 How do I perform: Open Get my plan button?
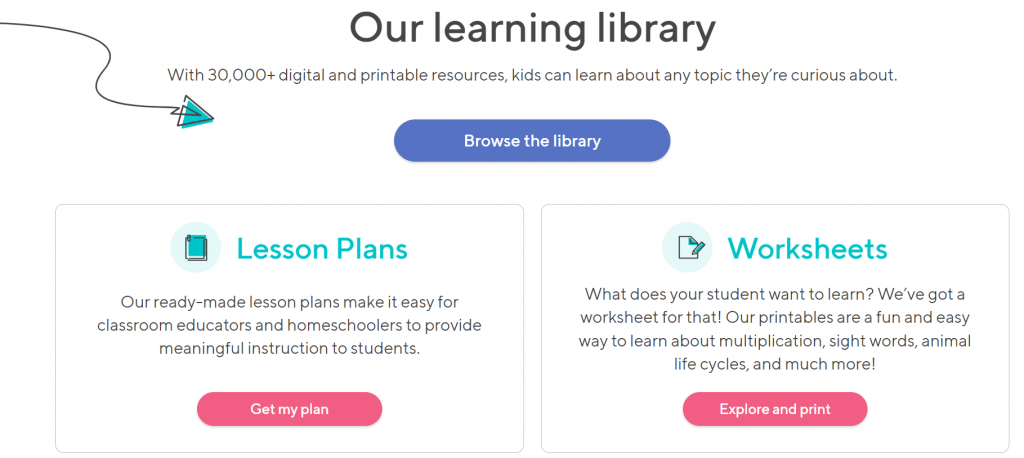289,409
